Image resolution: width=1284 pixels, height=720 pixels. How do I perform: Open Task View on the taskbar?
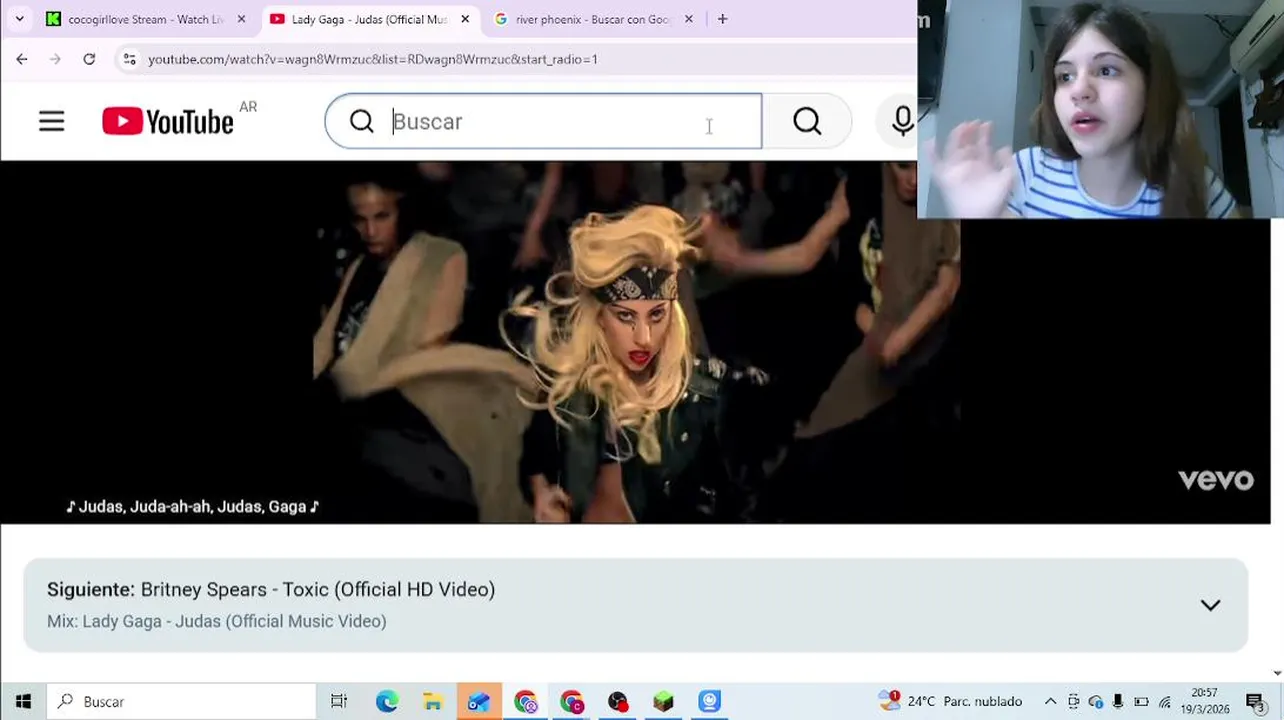tap(339, 701)
